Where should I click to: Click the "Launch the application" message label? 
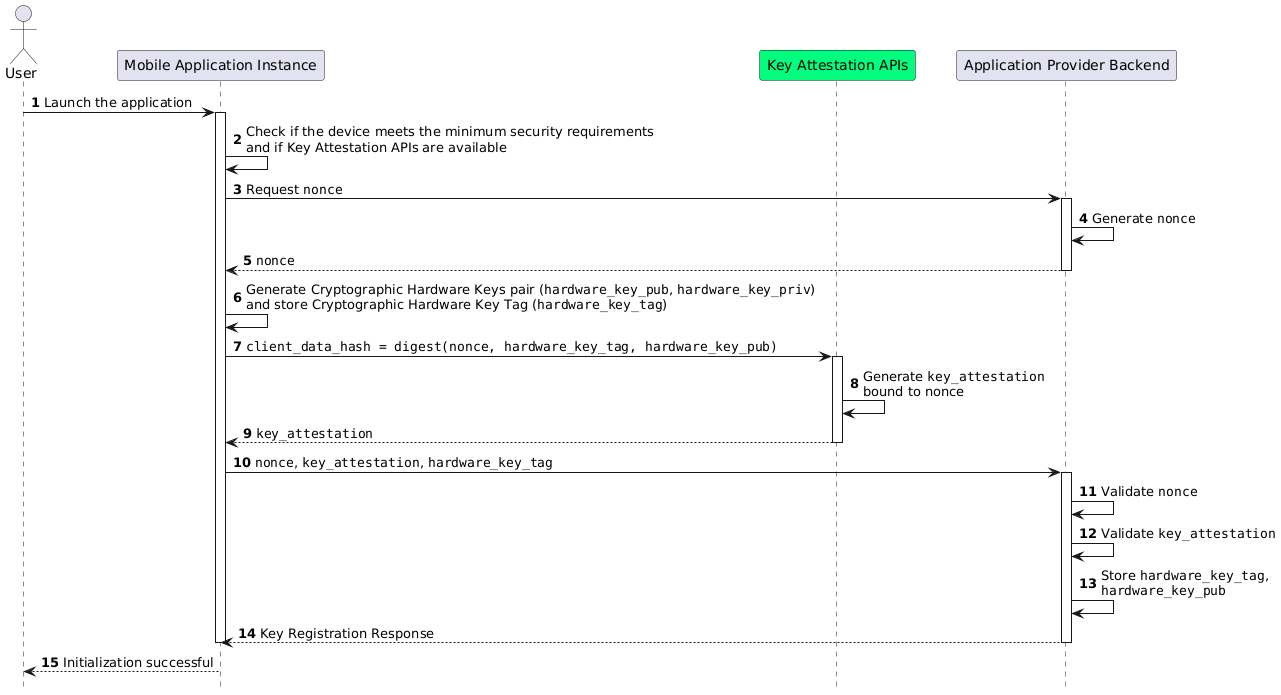tap(117, 103)
